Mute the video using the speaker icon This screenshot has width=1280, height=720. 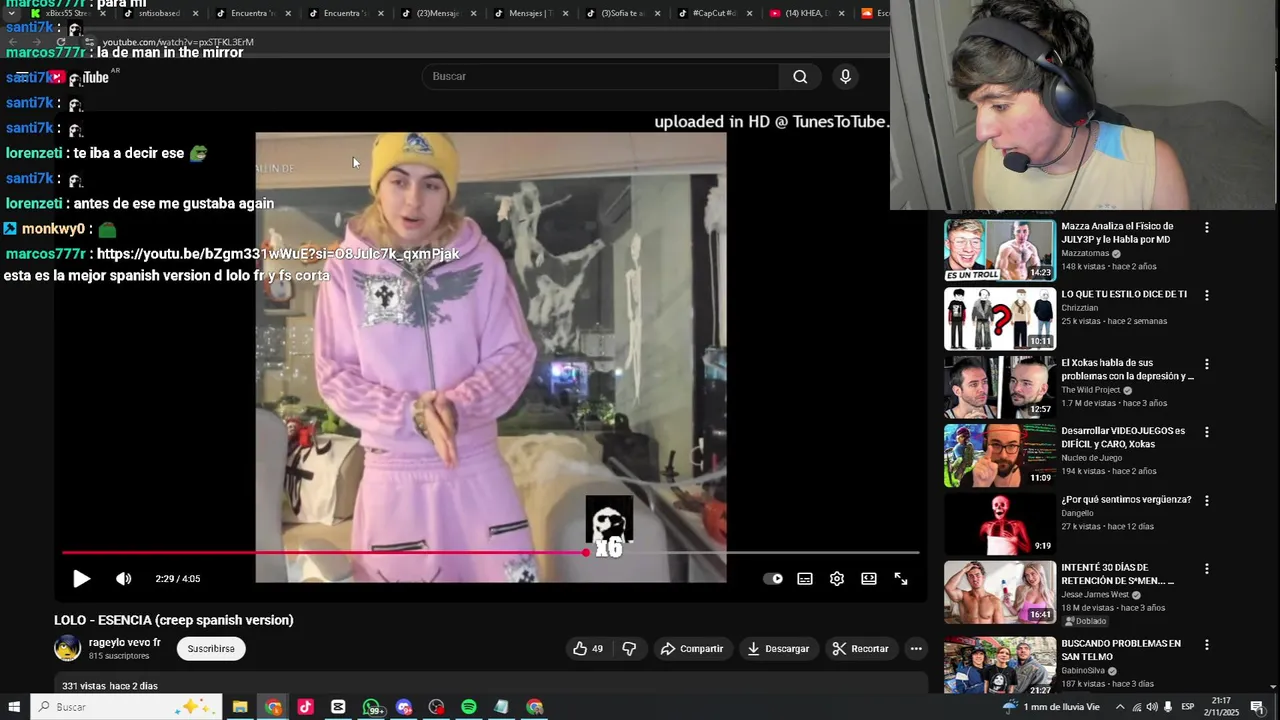click(123, 579)
